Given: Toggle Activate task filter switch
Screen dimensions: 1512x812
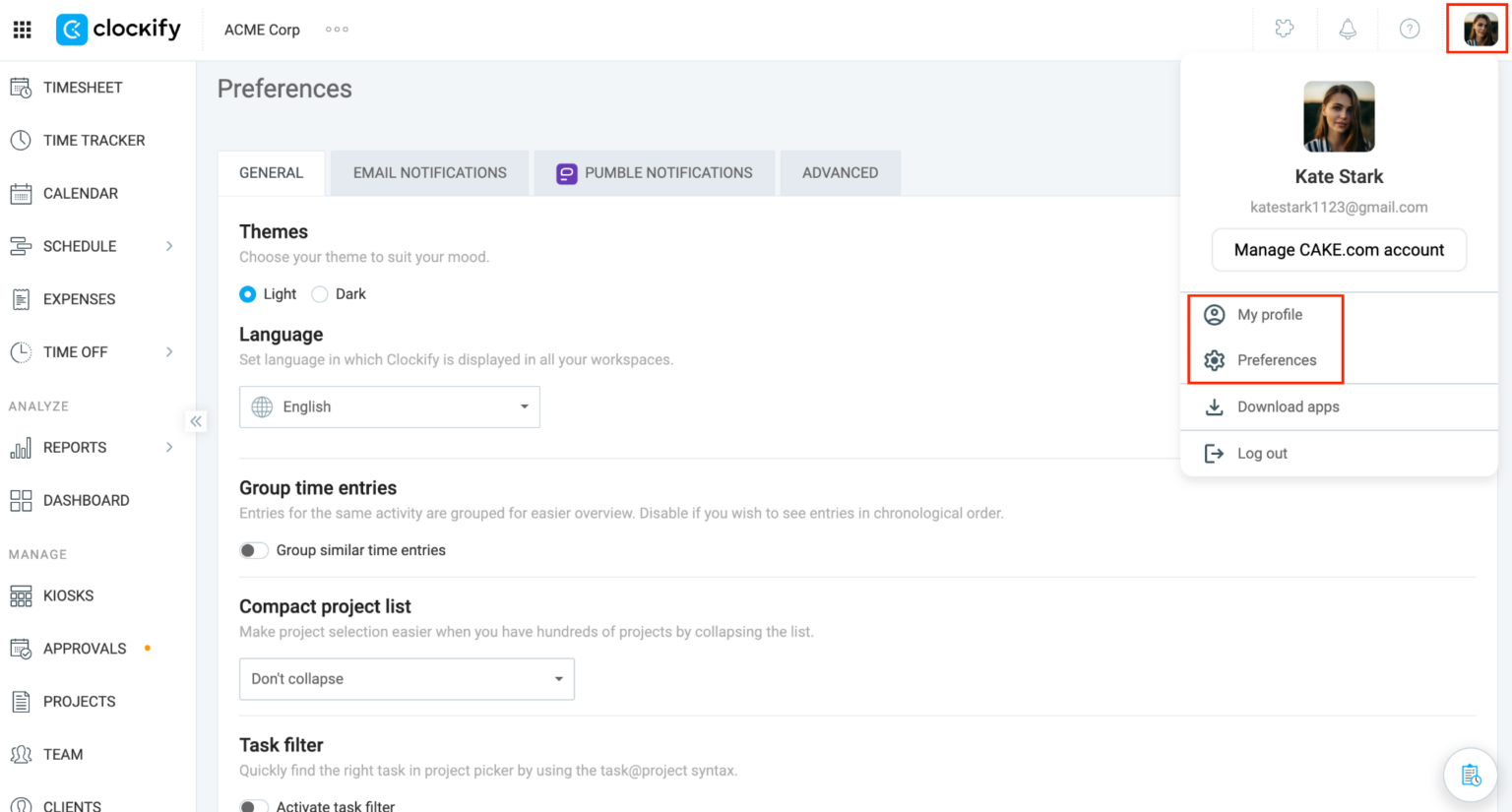Looking at the screenshot, I should 254,806.
